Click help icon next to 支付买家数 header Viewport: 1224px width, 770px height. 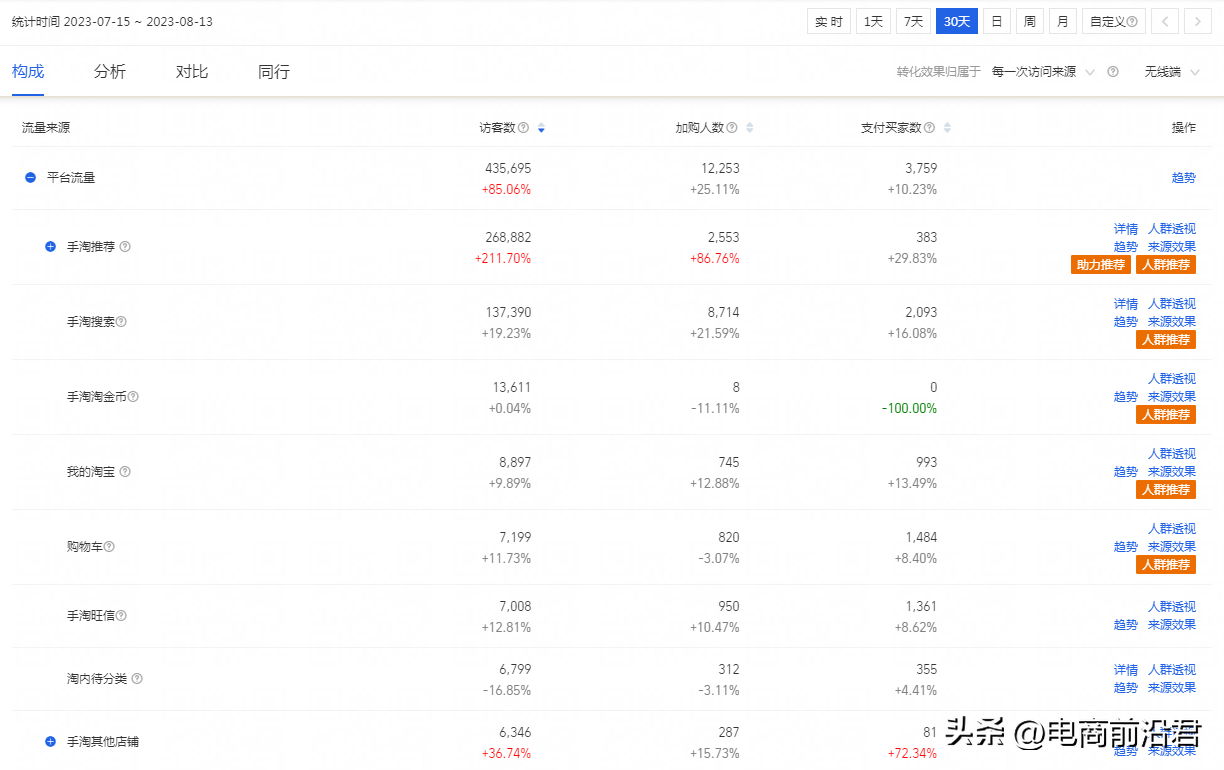(x=930, y=128)
